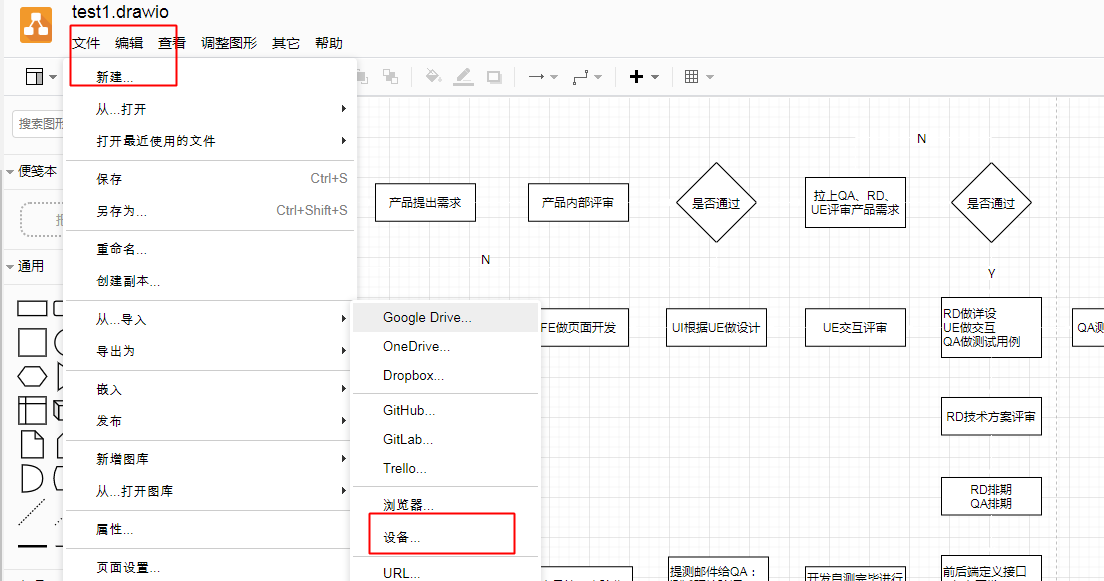Select the Rectangle shape in the 通用 palette

[x=30, y=309]
